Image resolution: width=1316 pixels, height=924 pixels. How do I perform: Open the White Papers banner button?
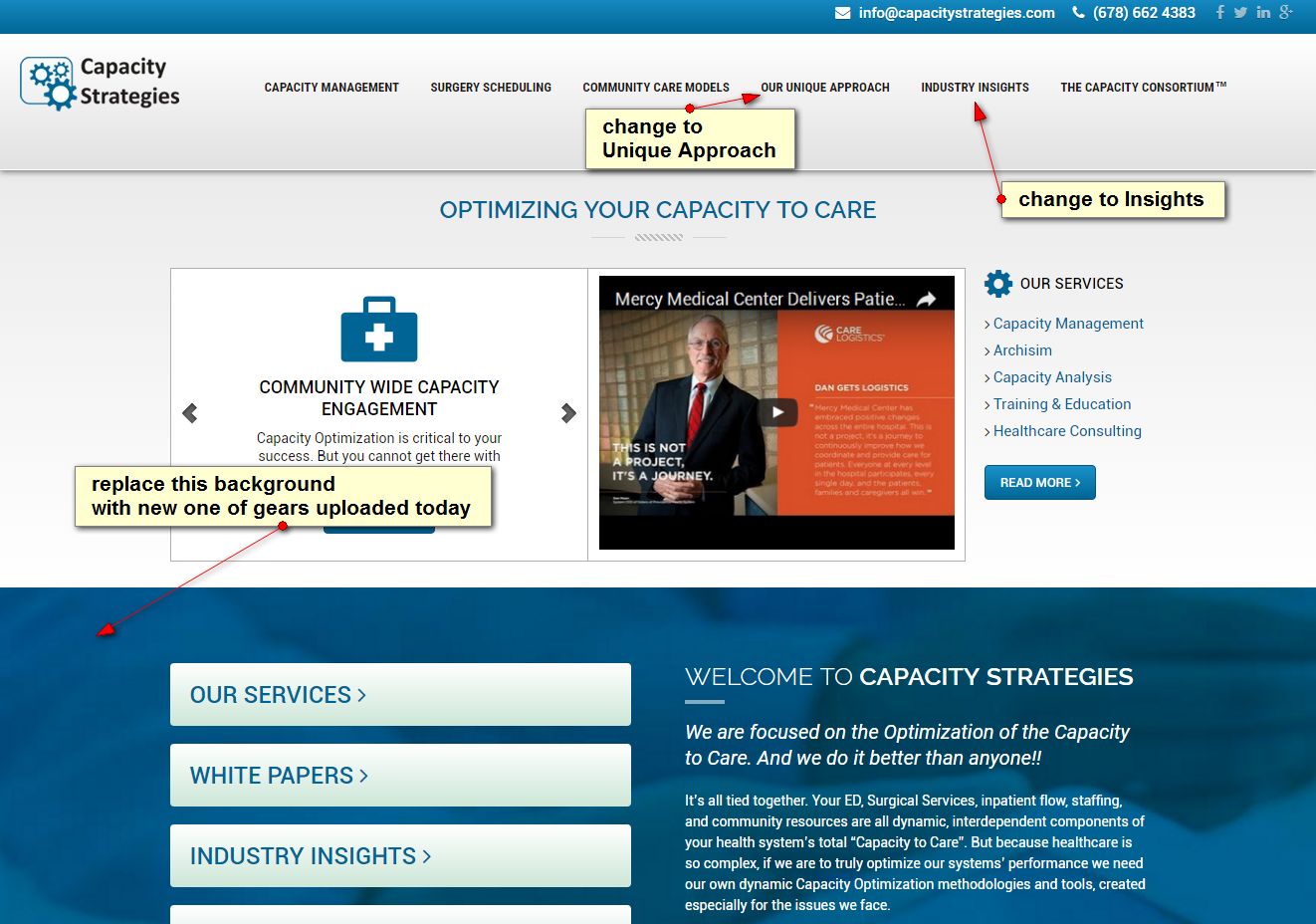400,776
